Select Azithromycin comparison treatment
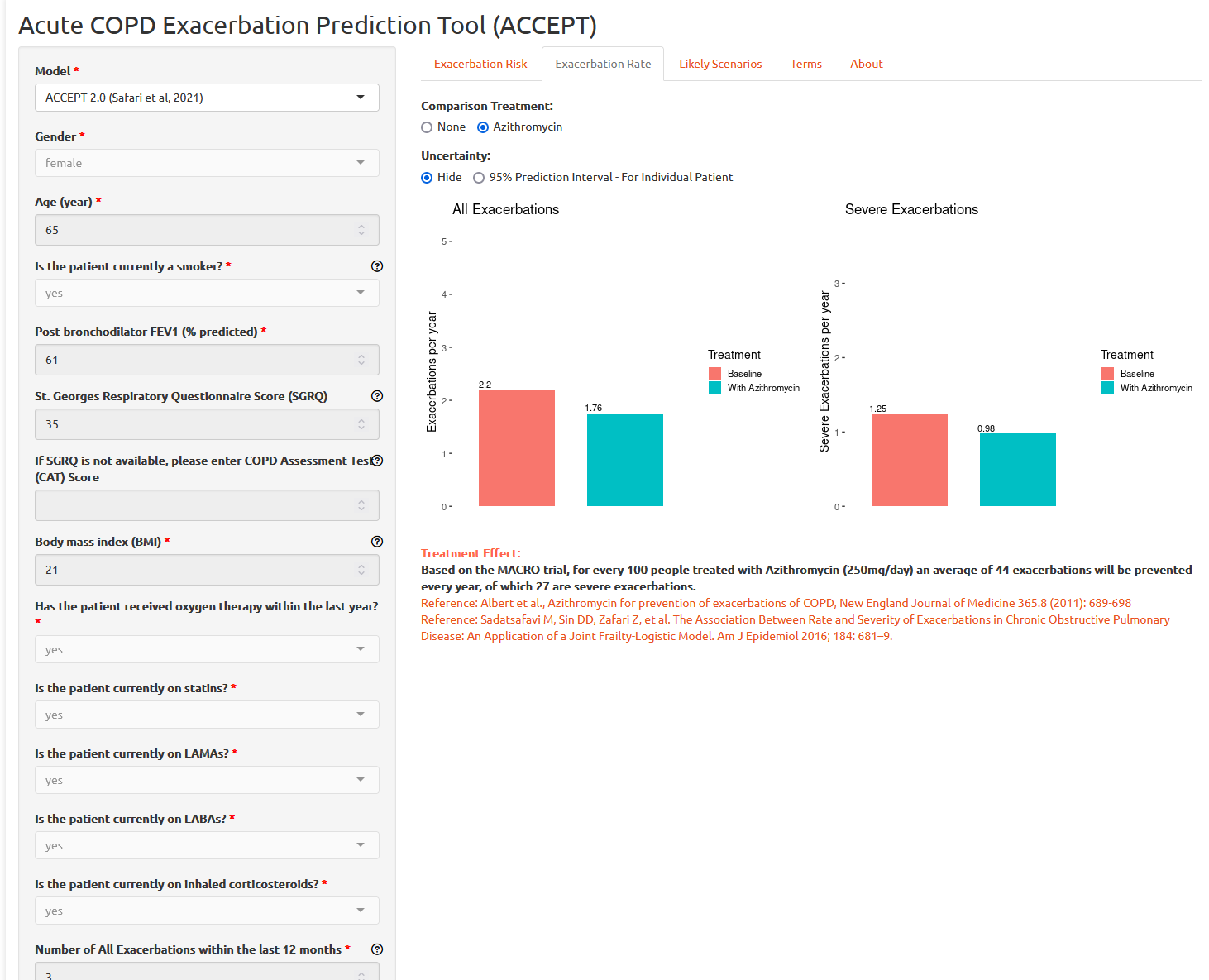Screen dimensions: 1209x980 click(x=483, y=127)
